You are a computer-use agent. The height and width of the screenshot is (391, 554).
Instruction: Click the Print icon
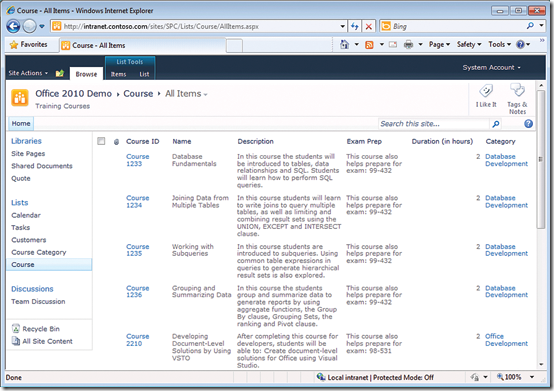click(x=408, y=45)
